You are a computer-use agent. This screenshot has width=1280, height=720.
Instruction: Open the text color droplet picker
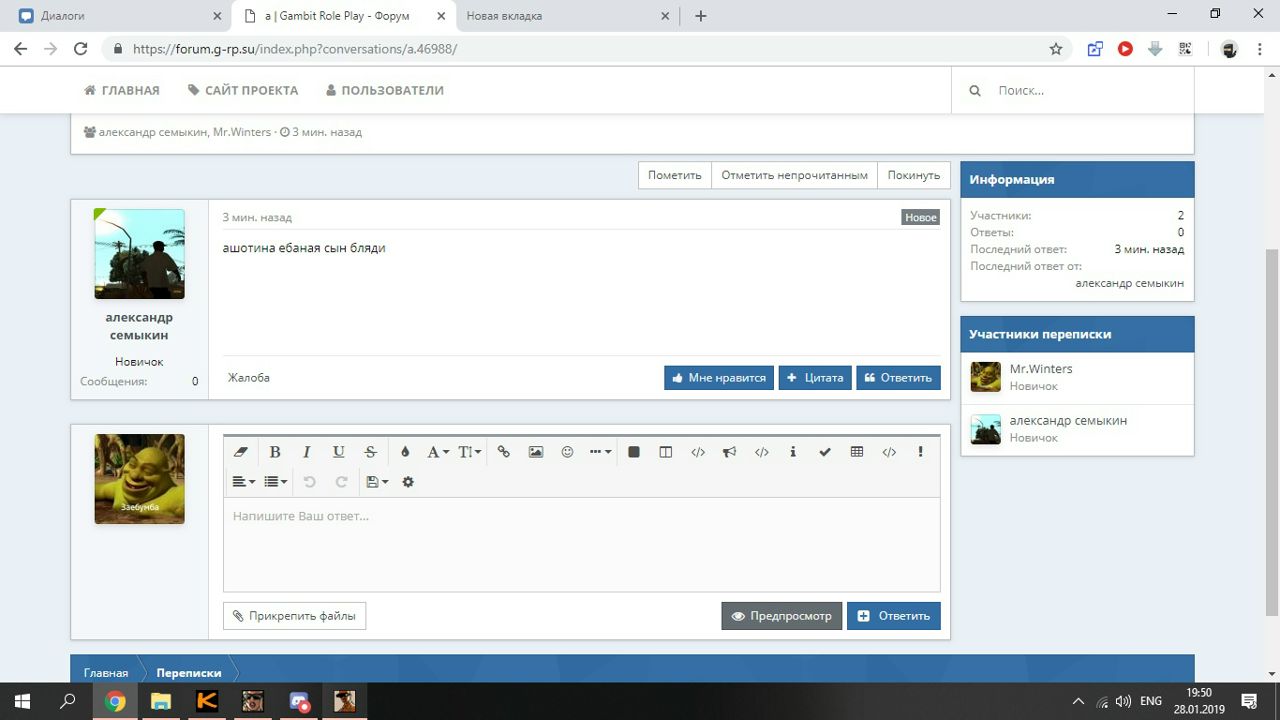[405, 452]
